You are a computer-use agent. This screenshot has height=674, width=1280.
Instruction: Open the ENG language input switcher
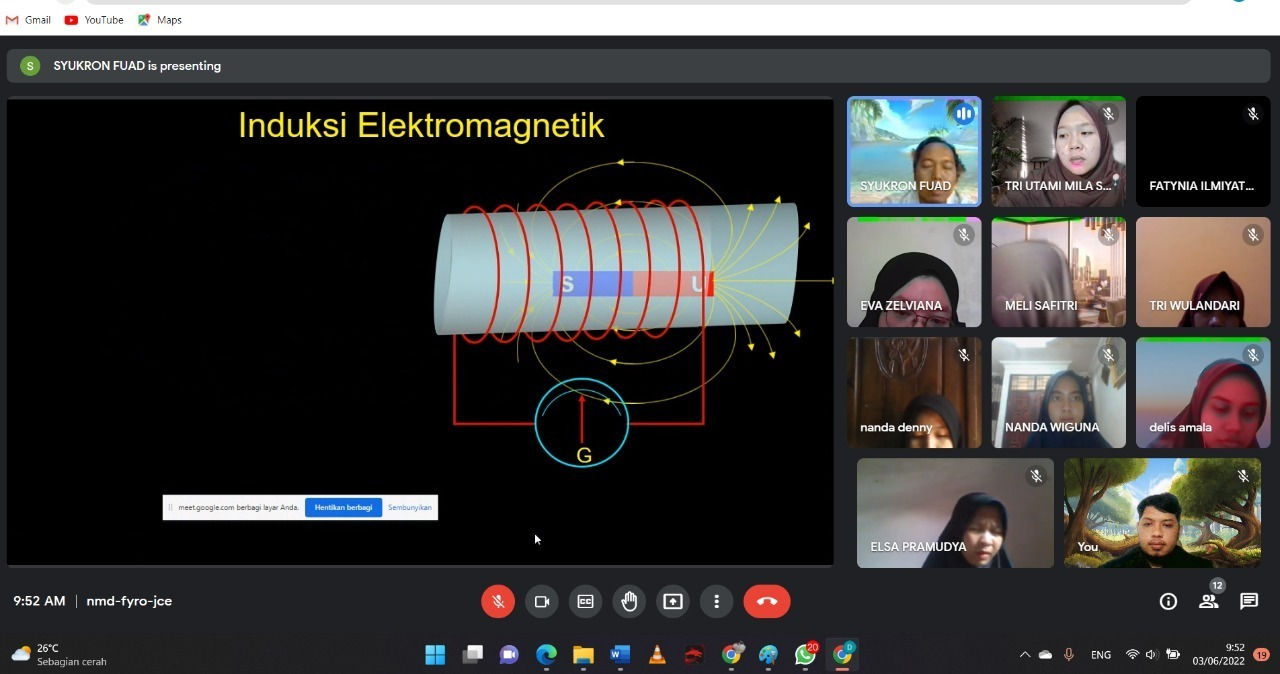point(1101,655)
